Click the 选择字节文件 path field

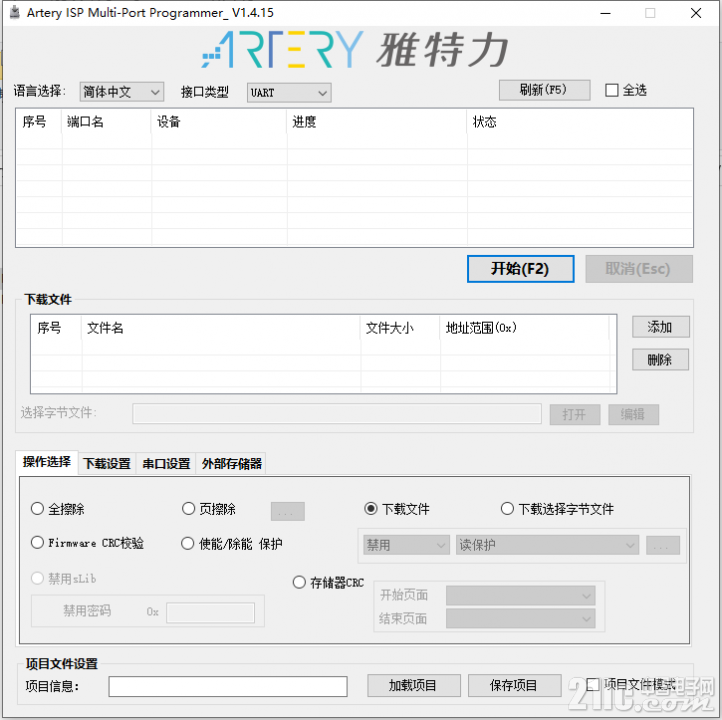pos(337,413)
